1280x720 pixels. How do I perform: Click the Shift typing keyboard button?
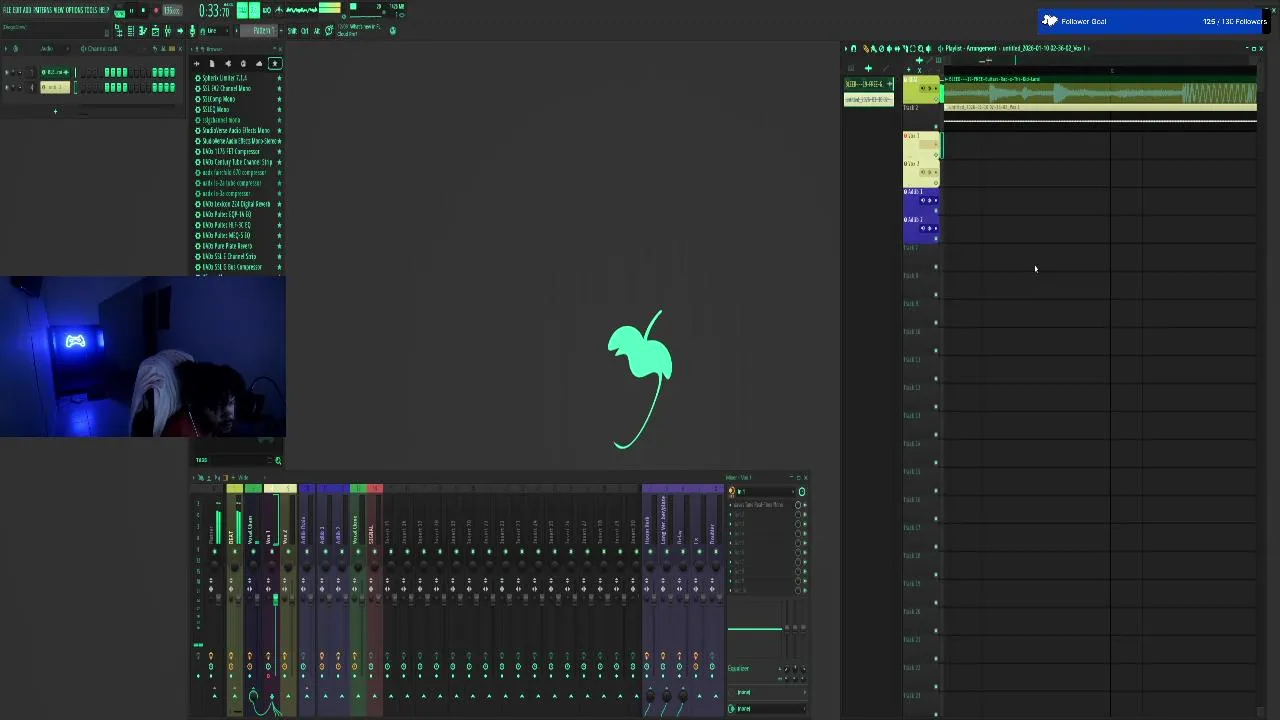pyautogui.click(x=292, y=31)
